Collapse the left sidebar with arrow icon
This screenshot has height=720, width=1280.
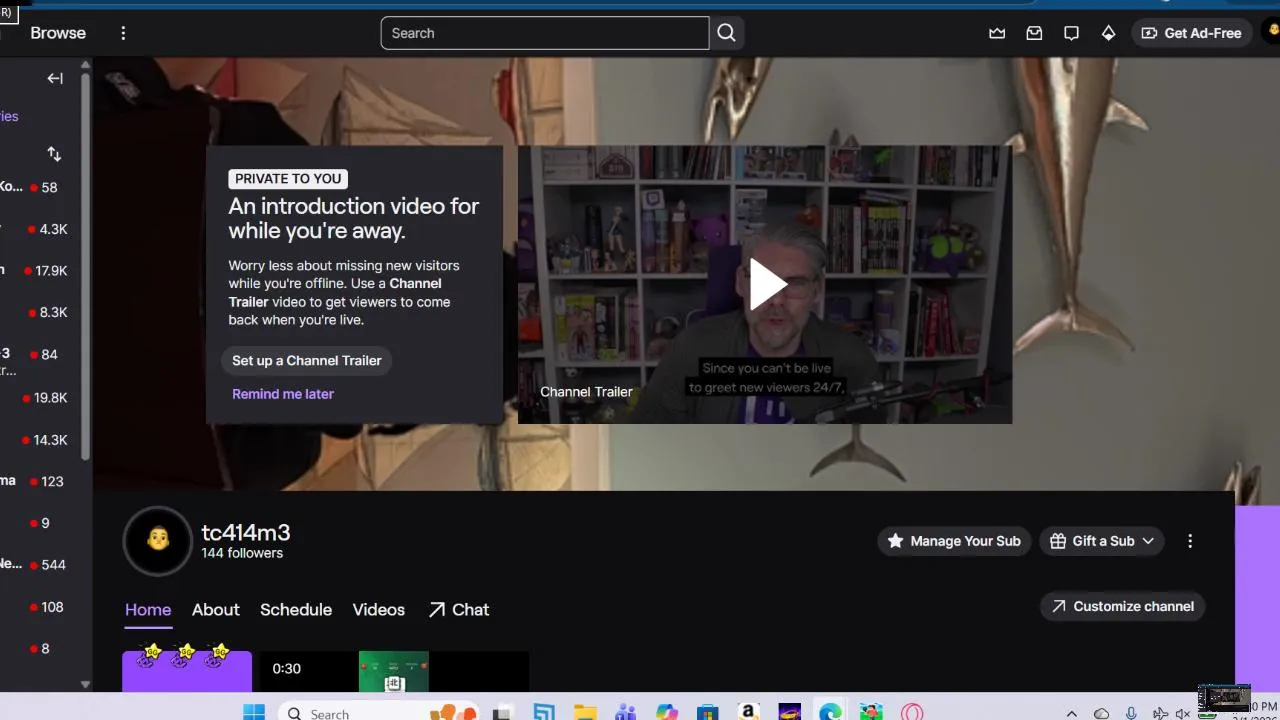point(55,78)
